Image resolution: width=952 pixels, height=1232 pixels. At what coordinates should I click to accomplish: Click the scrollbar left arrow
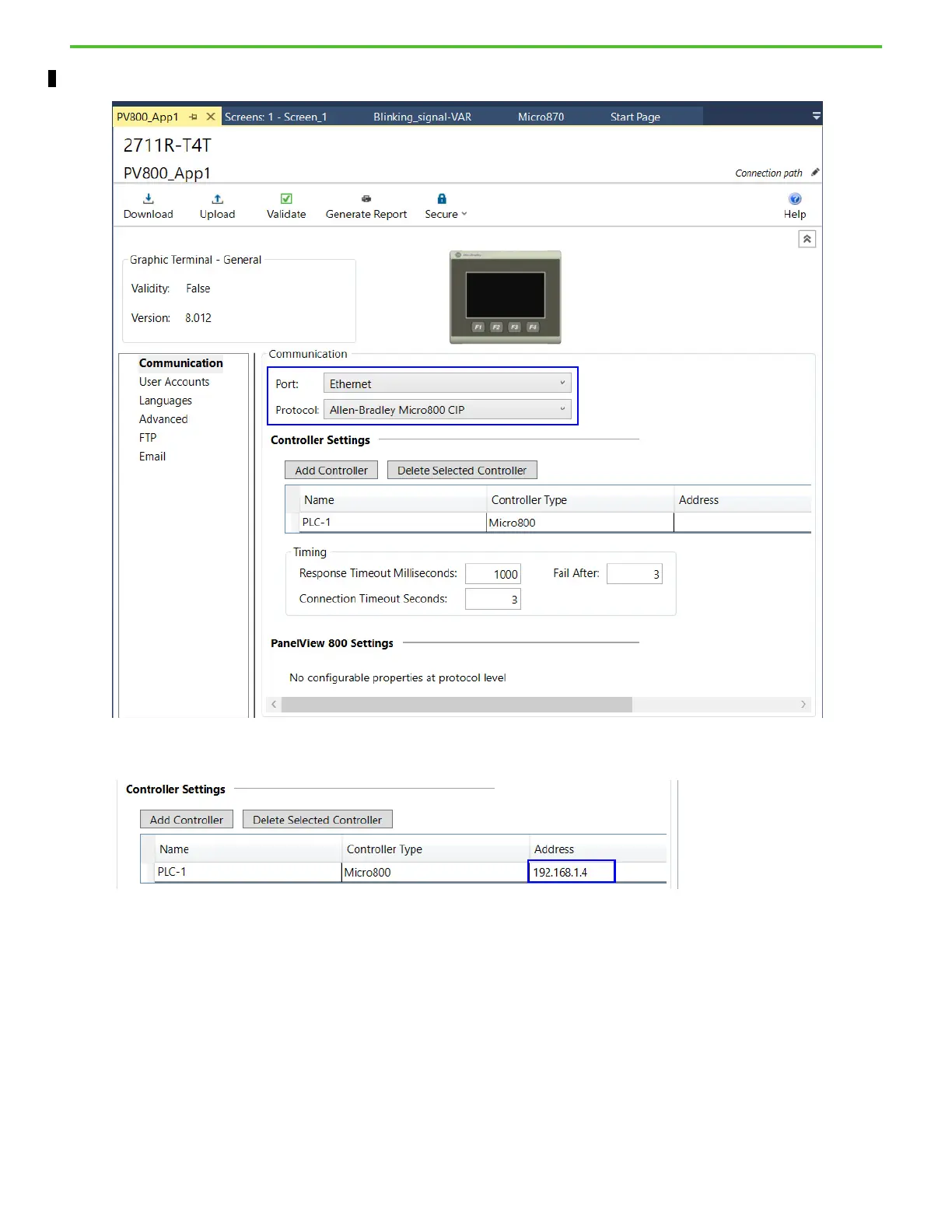point(274,704)
